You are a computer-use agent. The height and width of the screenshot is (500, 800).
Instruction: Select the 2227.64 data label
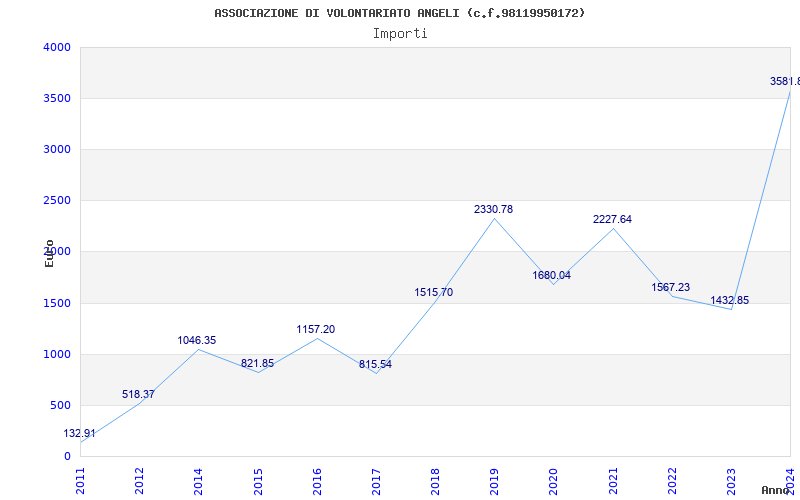coord(612,219)
